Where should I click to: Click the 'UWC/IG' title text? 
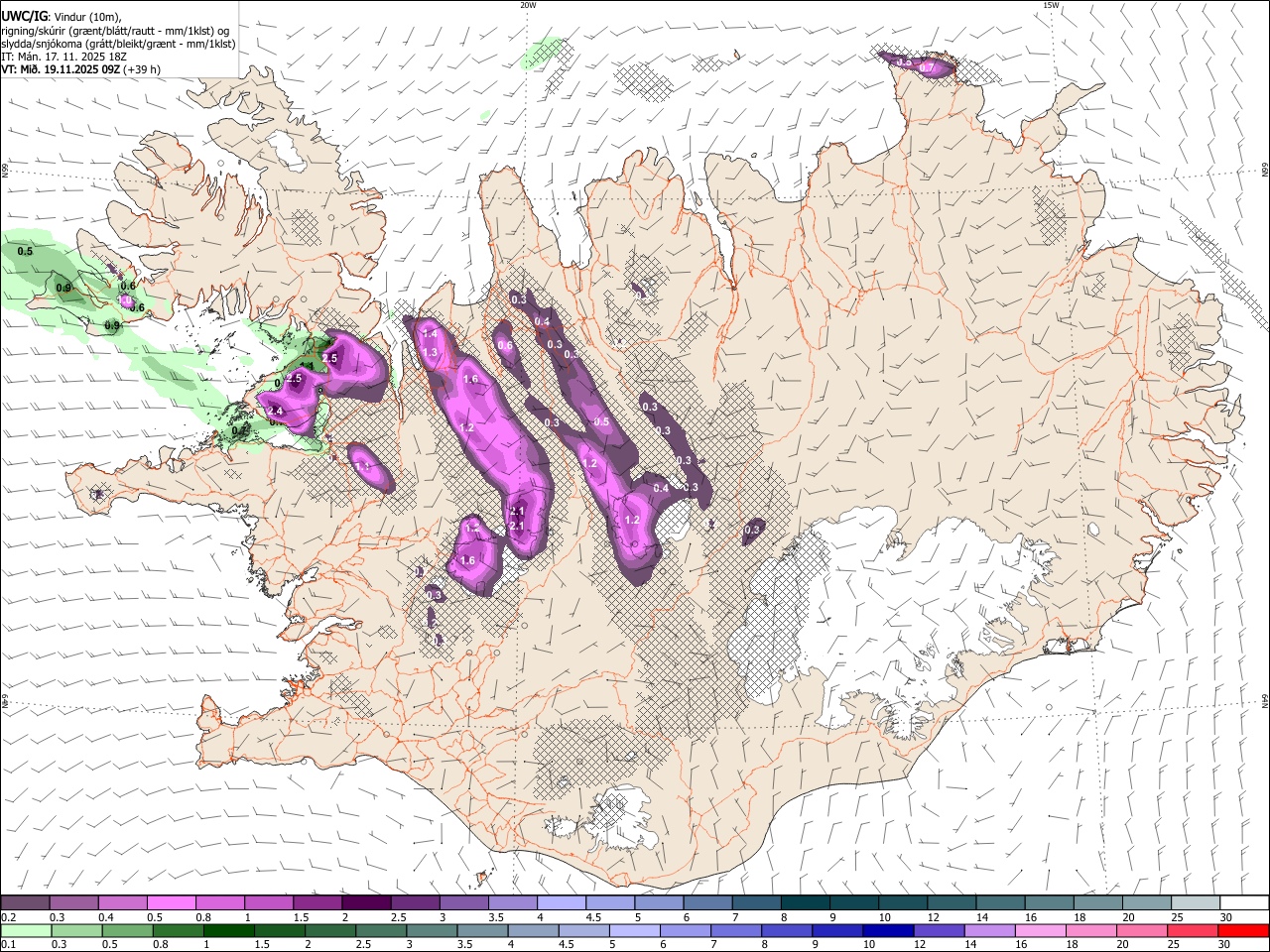[x=24, y=17]
